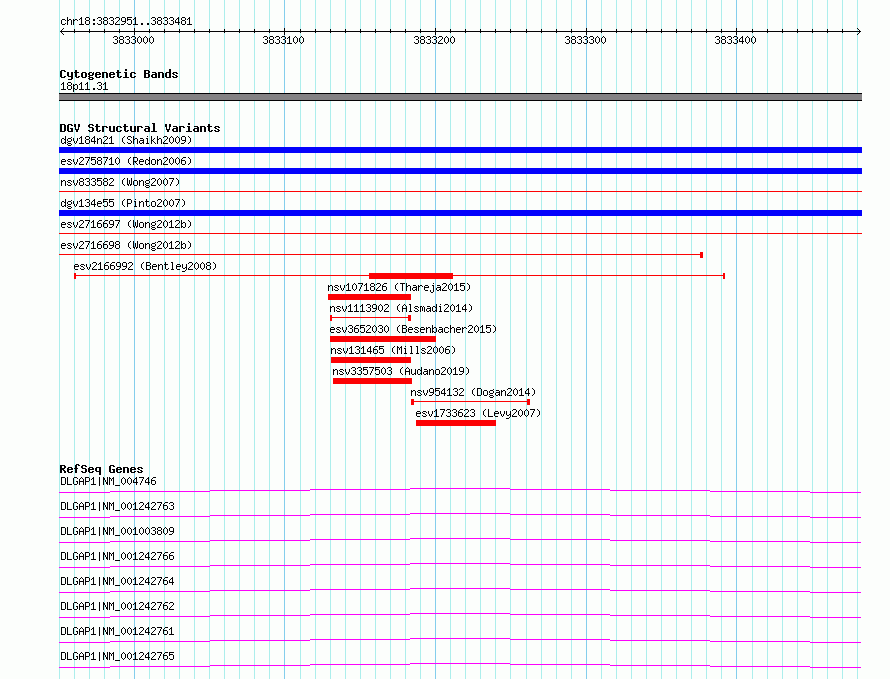Open esv3652030 (Besenbacher2015) label
This screenshot has height=679, width=890.
tap(413, 329)
